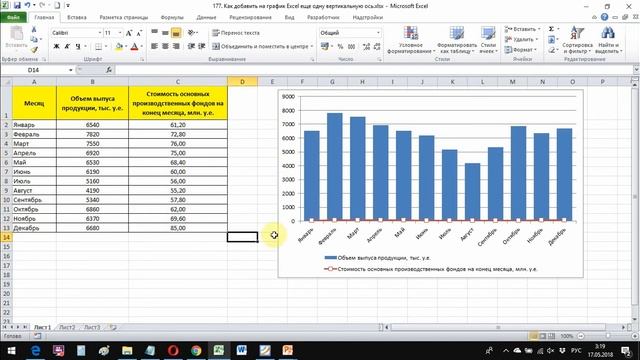640x360 pixels.
Task: Open Word from the taskbar
Action: click(242, 351)
